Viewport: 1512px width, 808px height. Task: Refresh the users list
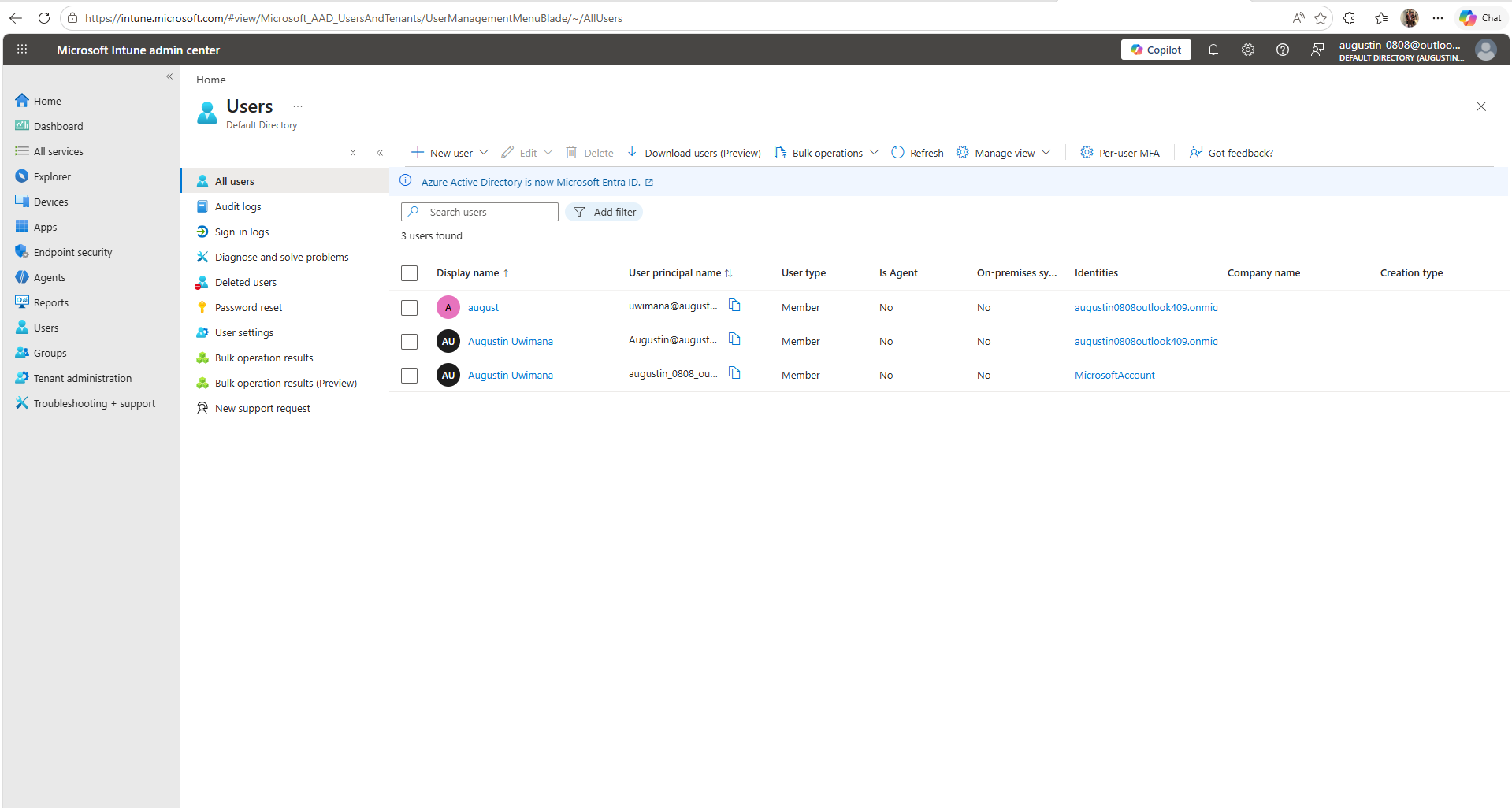tap(917, 153)
